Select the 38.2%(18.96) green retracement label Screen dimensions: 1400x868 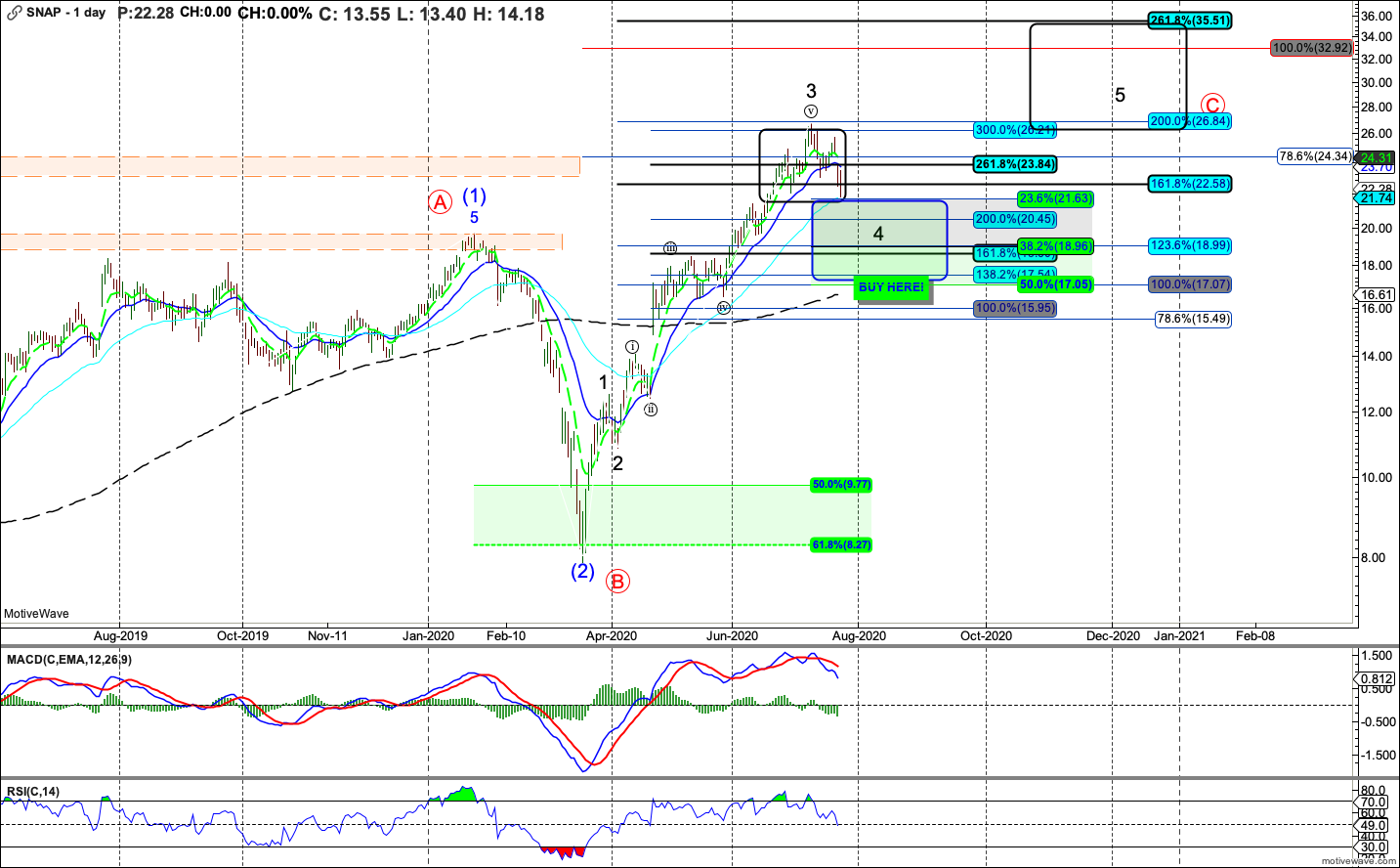[x=1055, y=246]
